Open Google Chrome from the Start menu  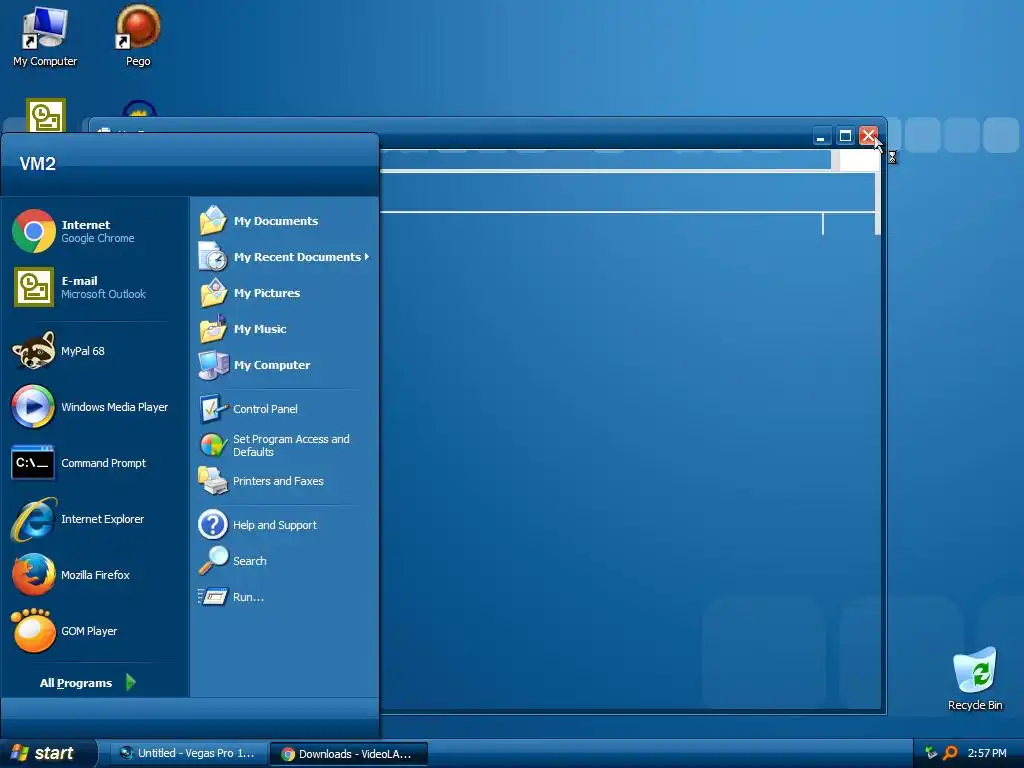pyautogui.click(x=95, y=231)
